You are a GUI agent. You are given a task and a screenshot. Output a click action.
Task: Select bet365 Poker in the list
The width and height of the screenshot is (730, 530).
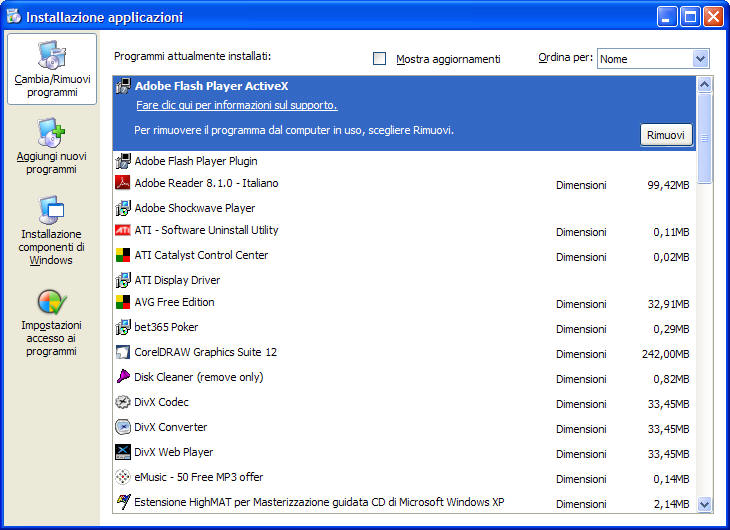(x=166, y=327)
